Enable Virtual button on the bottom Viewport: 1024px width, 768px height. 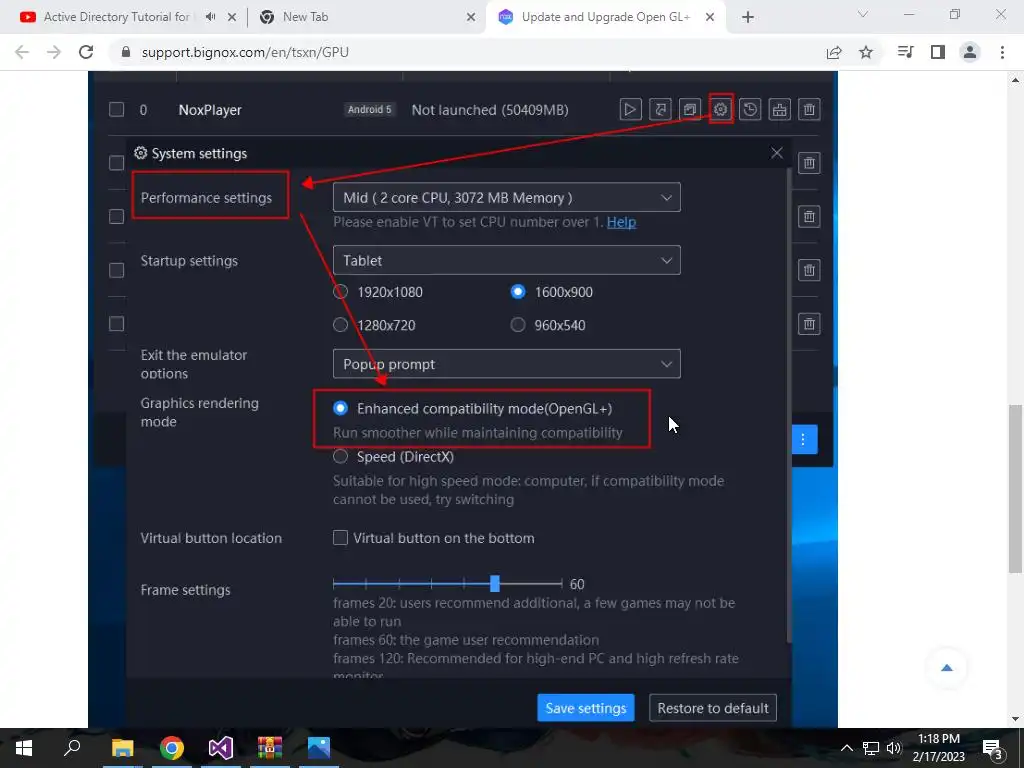tap(340, 538)
